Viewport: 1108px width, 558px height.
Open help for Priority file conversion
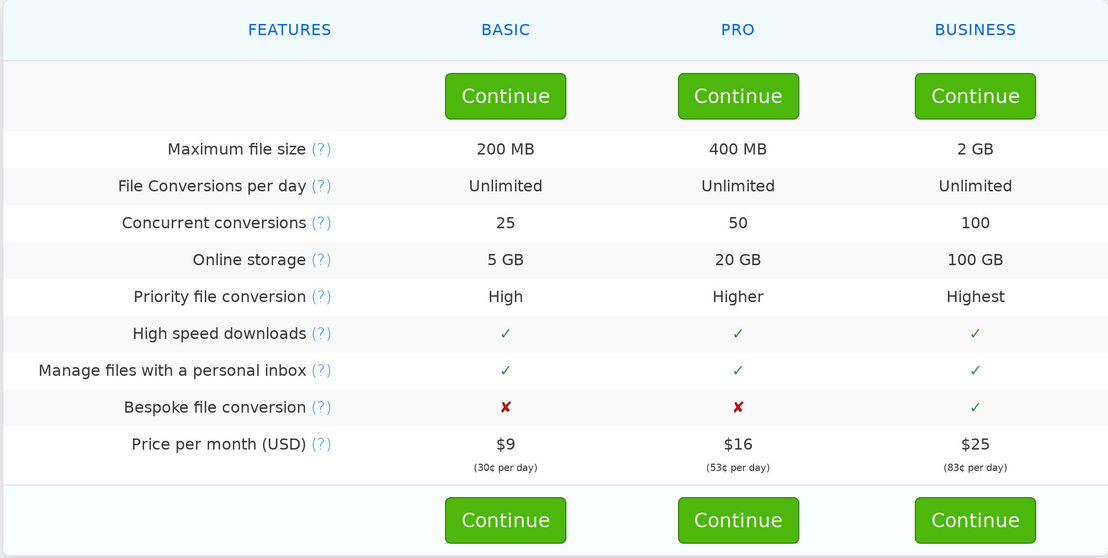click(321, 297)
